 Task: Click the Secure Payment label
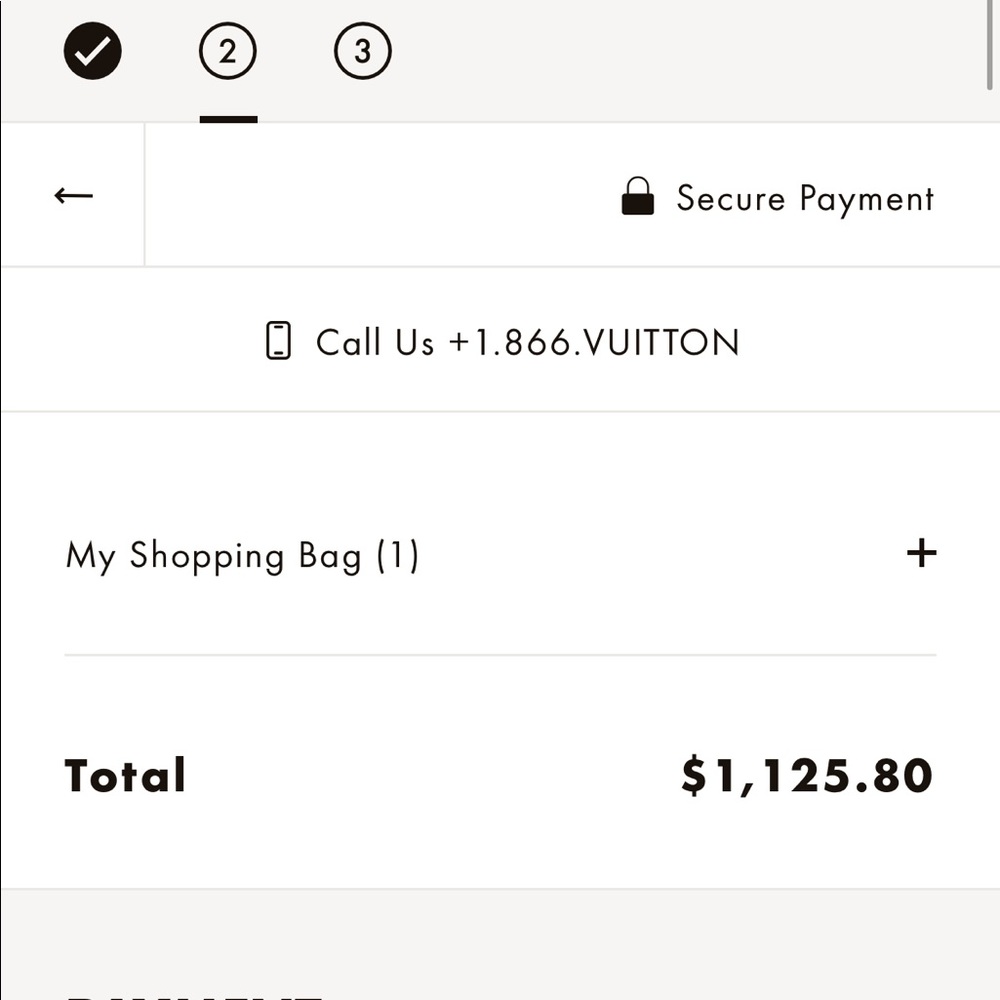coord(805,198)
